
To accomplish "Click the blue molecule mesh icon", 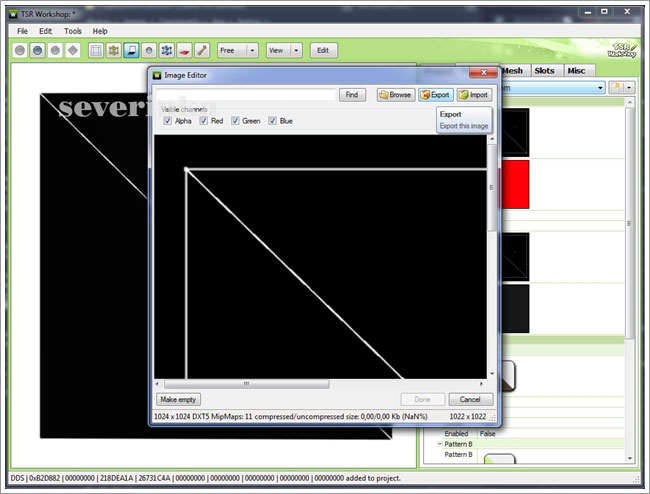I will tap(166, 50).
